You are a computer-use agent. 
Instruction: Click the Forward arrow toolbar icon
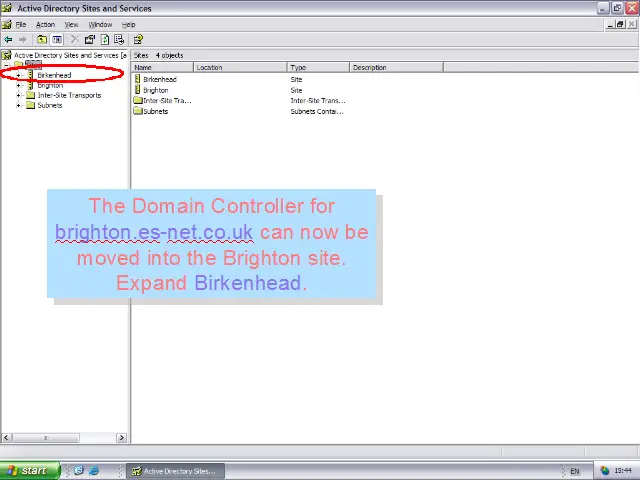(22, 40)
